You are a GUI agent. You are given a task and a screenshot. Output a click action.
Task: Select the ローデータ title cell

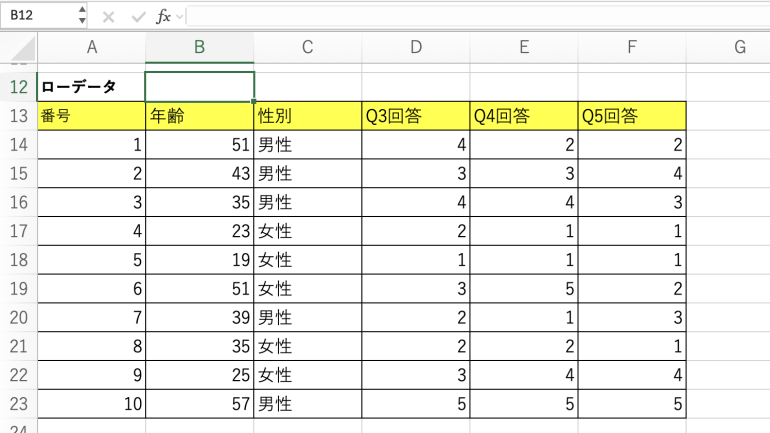91,87
